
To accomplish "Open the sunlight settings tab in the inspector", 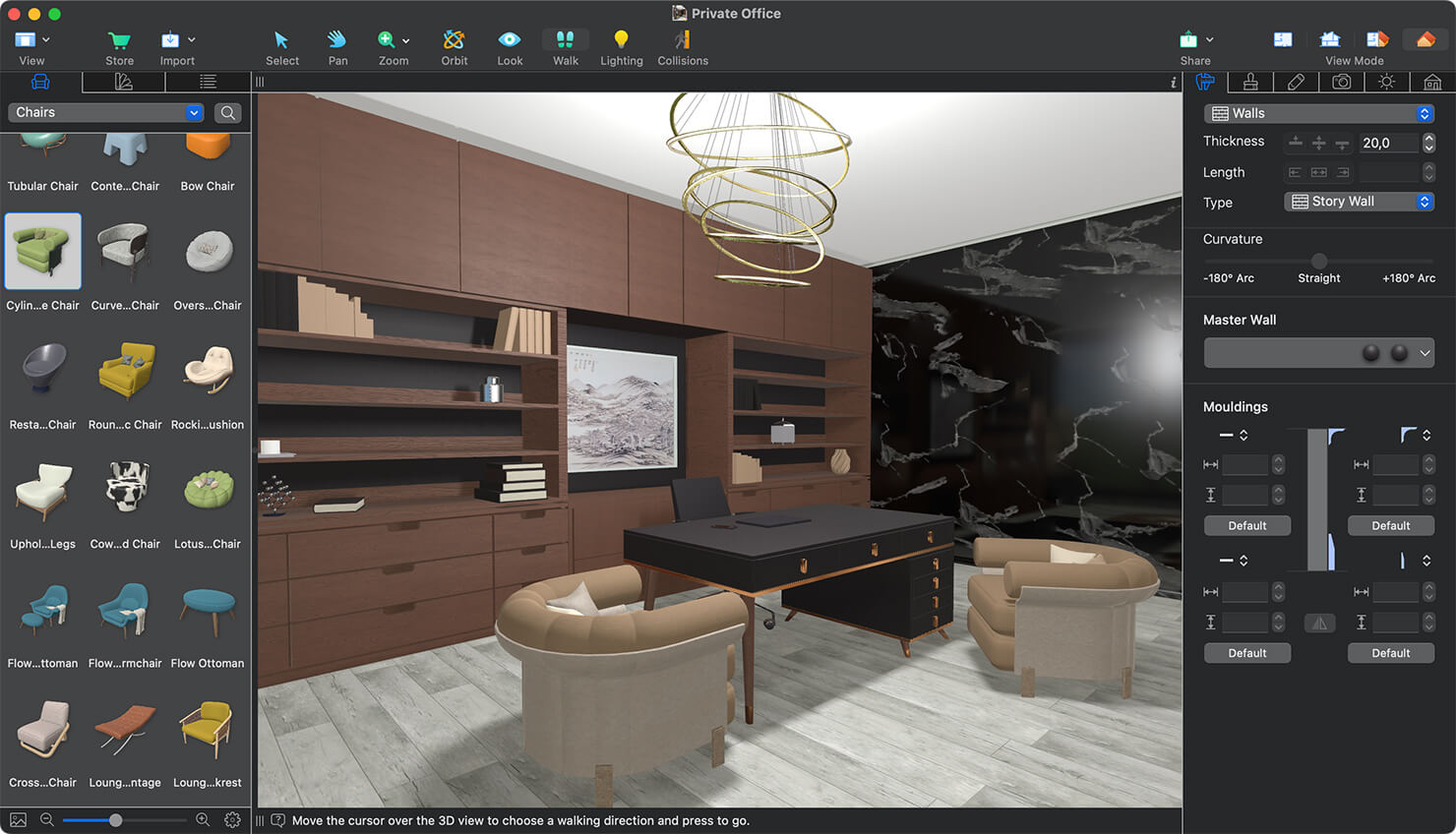I will (1386, 82).
